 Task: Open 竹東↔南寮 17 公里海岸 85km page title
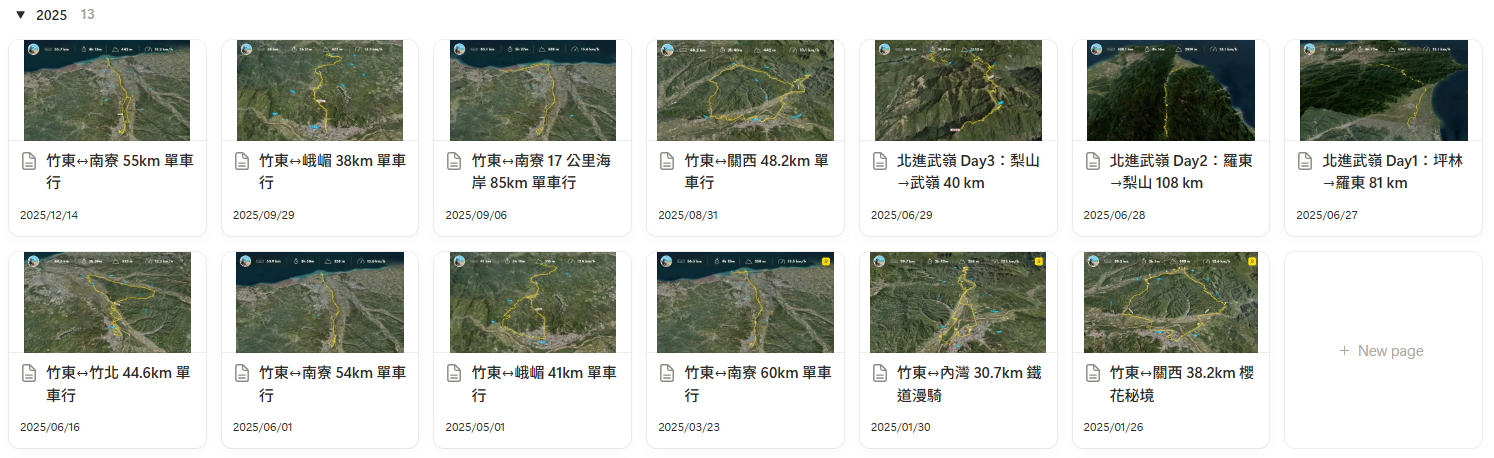554,171
